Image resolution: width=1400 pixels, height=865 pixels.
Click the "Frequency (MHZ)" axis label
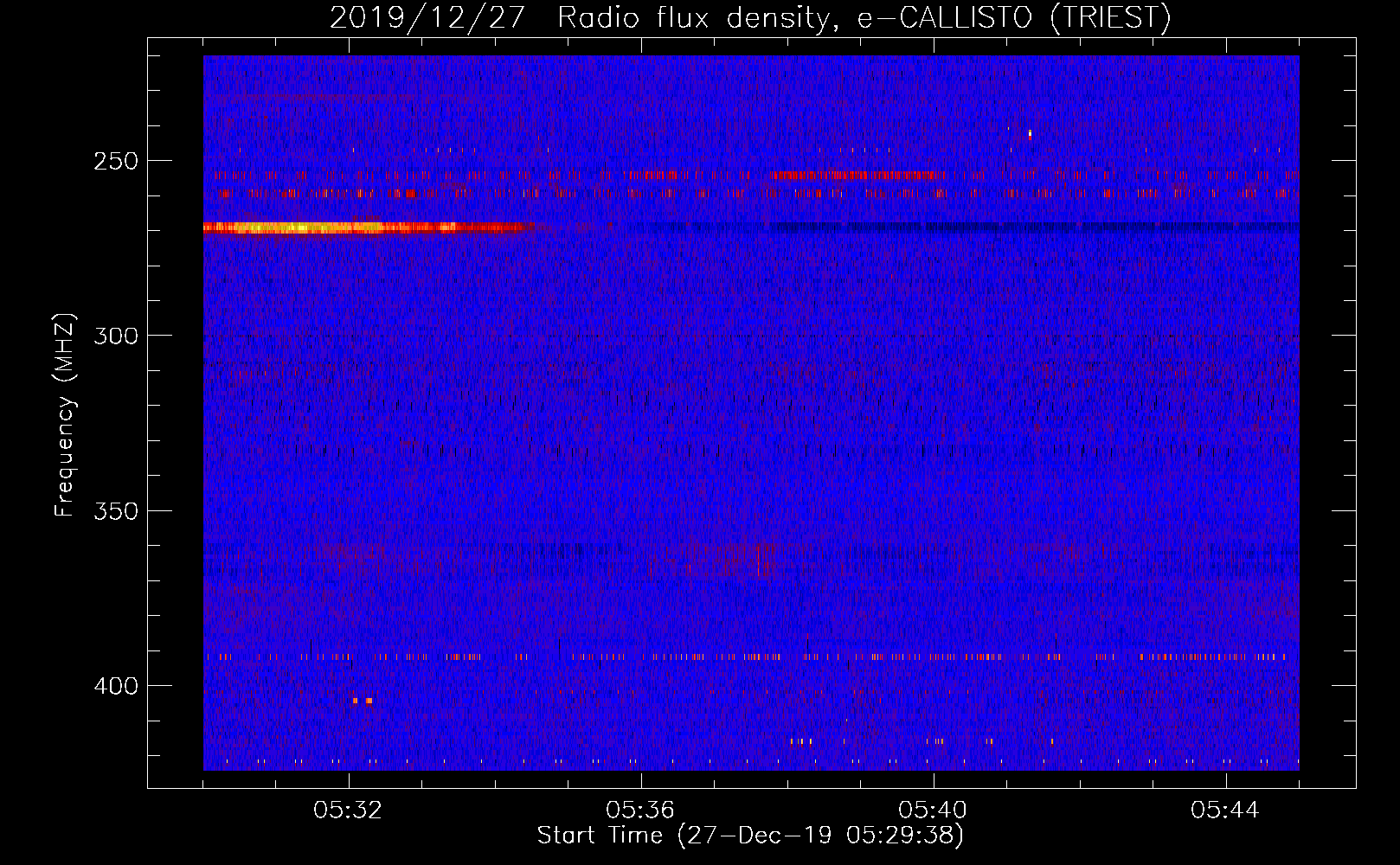[65, 415]
